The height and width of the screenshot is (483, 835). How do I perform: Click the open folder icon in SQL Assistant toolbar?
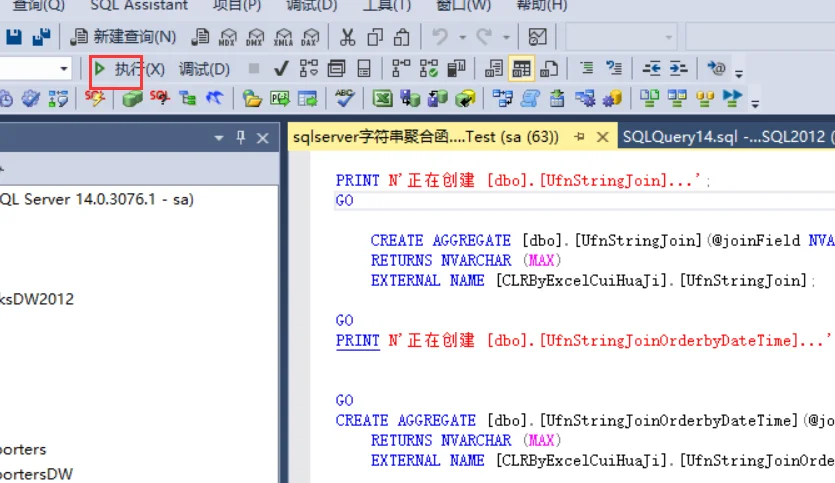tap(252, 98)
